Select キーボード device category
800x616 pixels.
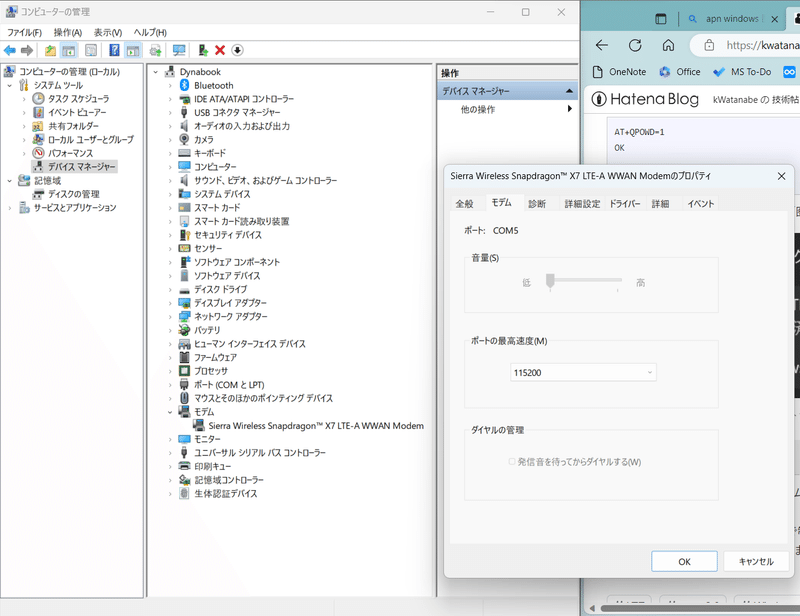pyautogui.click(x=210, y=153)
